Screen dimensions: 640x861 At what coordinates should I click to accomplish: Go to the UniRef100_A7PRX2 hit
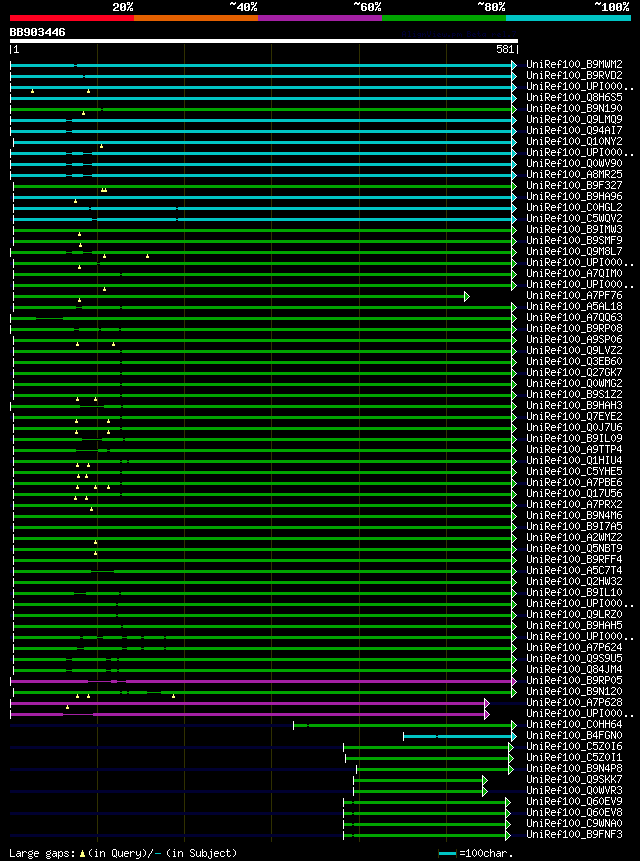pyautogui.click(x=574, y=504)
